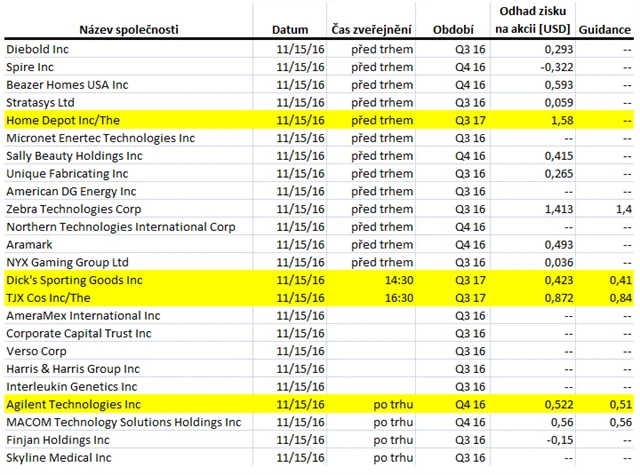Click the Aramark company name cell
Image resolution: width=640 pixels, height=475 pixels.
tap(30, 244)
